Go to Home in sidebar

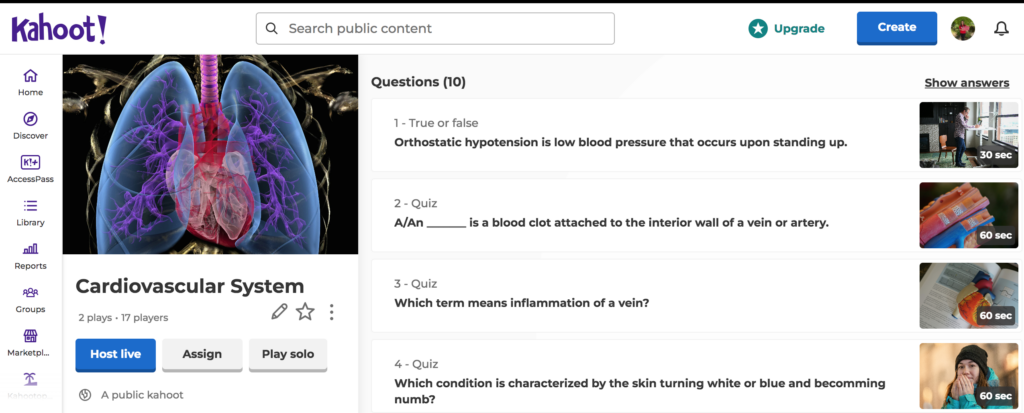(30, 82)
